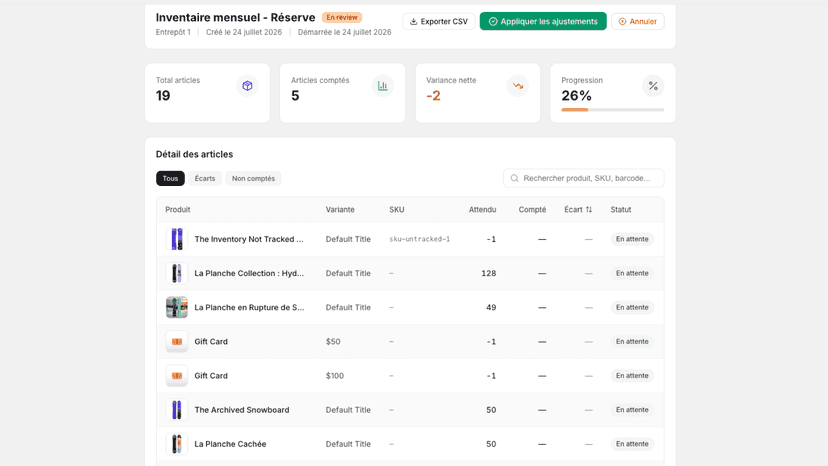The height and width of the screenshot is (466, 828).
Task: Switch to the Écarts filter tab
Action: (x=205, y=179)
